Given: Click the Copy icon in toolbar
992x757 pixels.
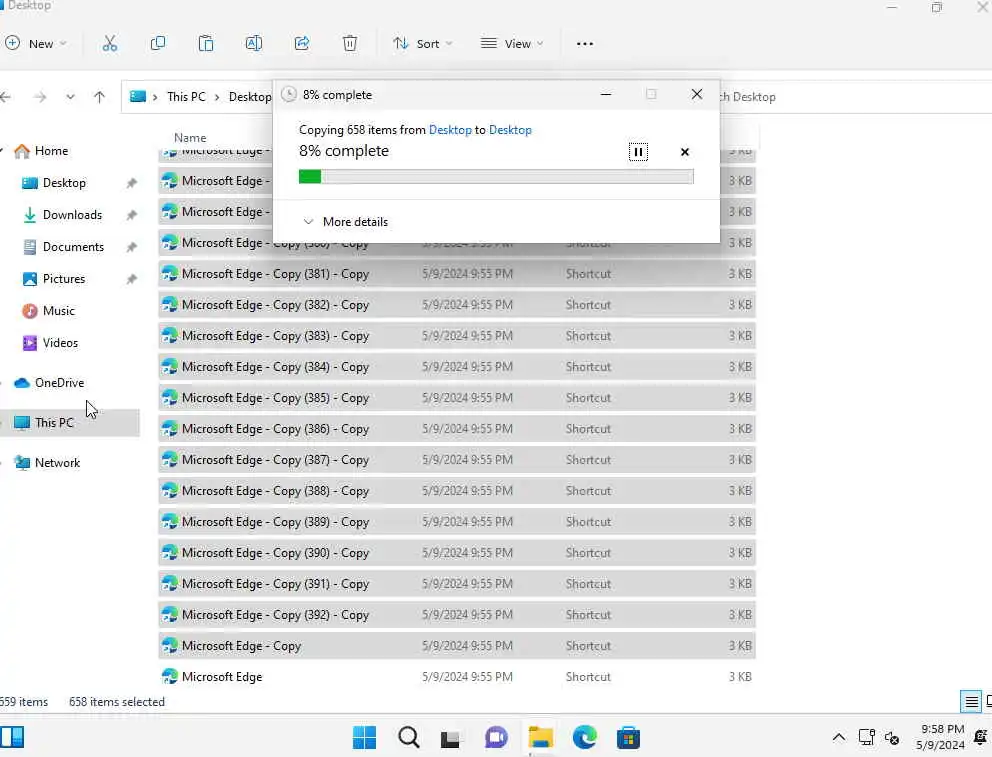Looking at the screenshot, I should 158,44.
